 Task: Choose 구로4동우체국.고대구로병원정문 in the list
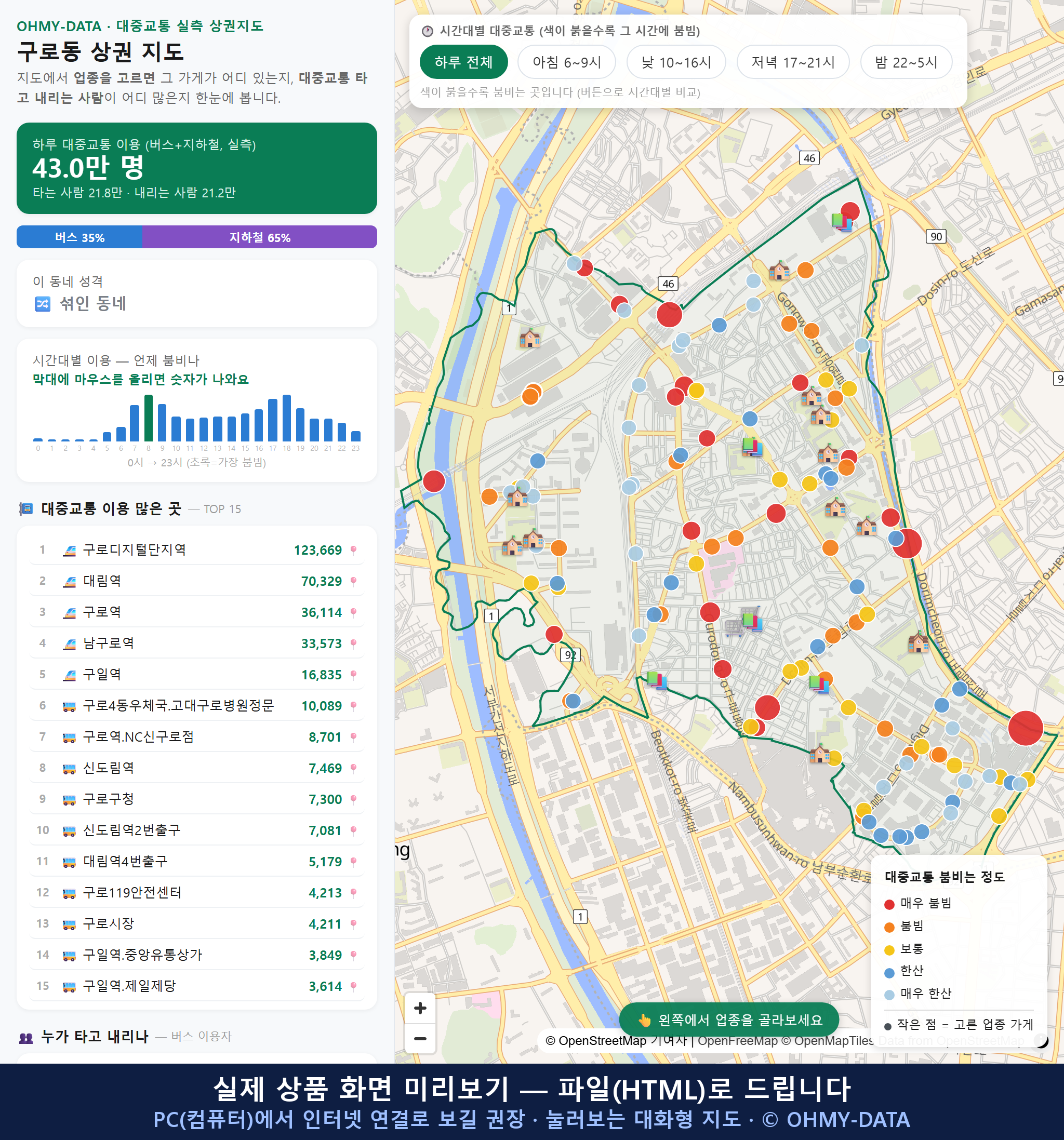point(197,705)
